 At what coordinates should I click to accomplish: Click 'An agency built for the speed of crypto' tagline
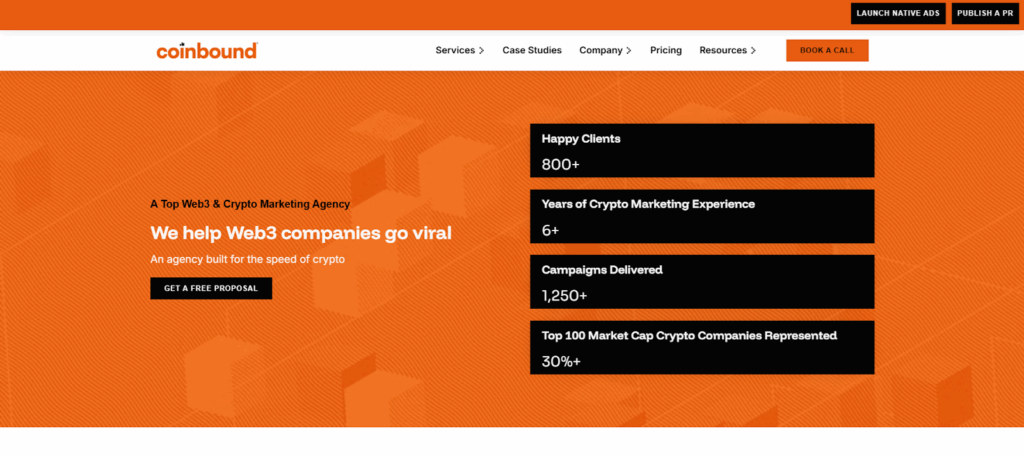[x=247, y=259]
